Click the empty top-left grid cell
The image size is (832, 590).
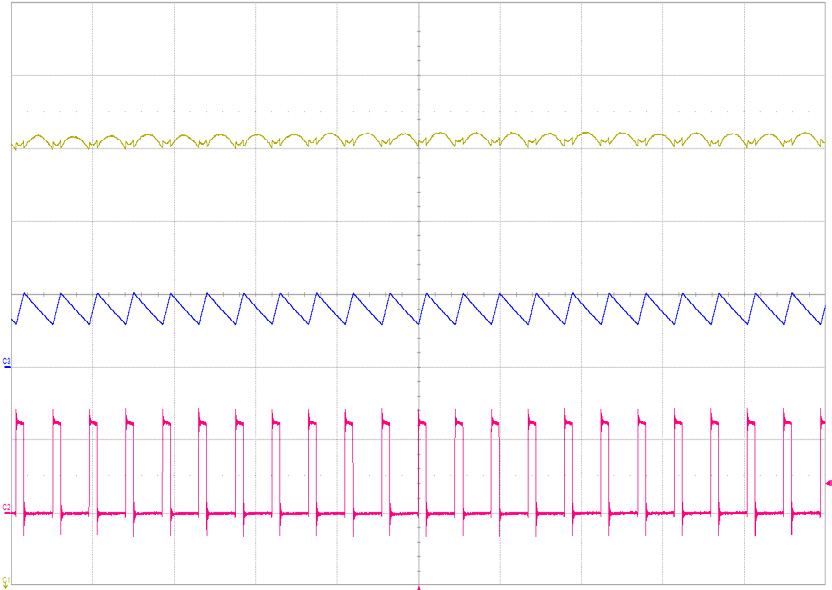51,38
